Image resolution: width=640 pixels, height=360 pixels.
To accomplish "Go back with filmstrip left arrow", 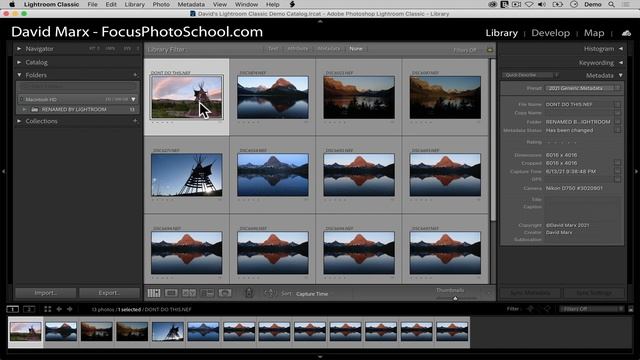I will (x=59, y=309).
